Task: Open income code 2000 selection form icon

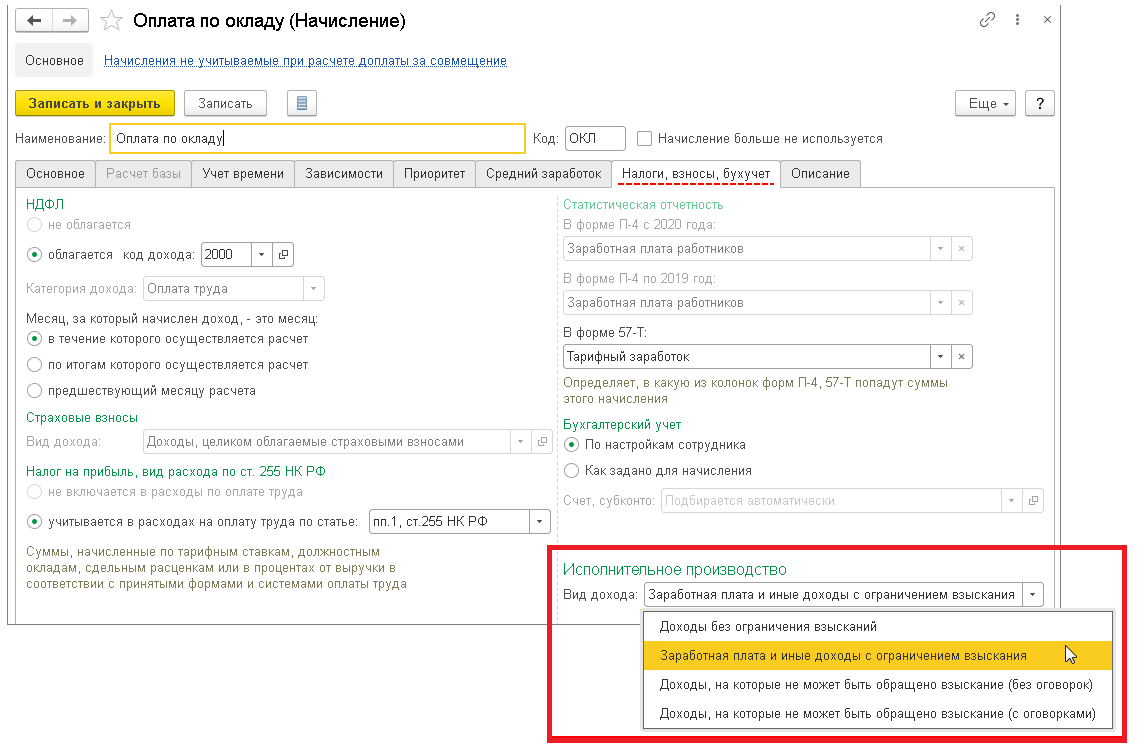Action: (x=284, y=255)
